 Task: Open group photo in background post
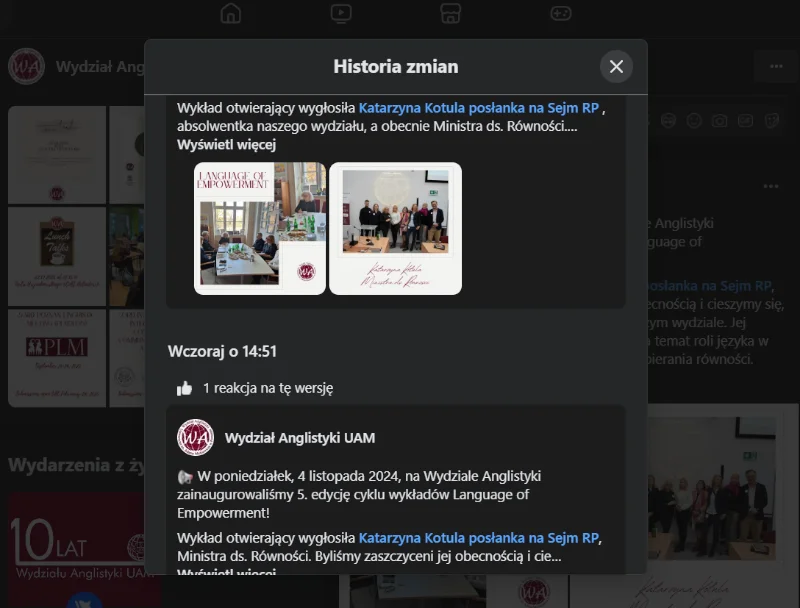712,488
